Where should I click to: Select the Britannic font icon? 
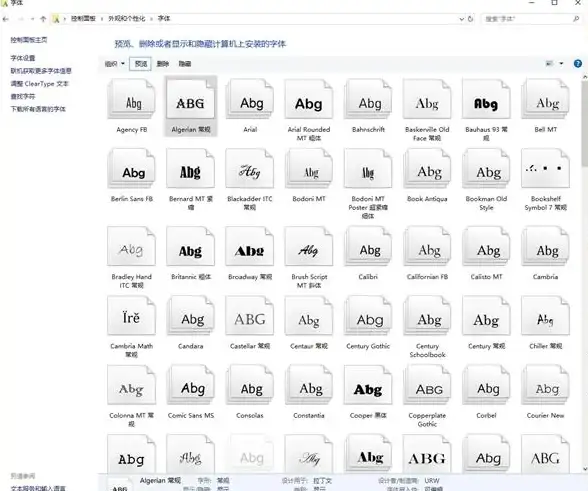[x=190, y=246]
